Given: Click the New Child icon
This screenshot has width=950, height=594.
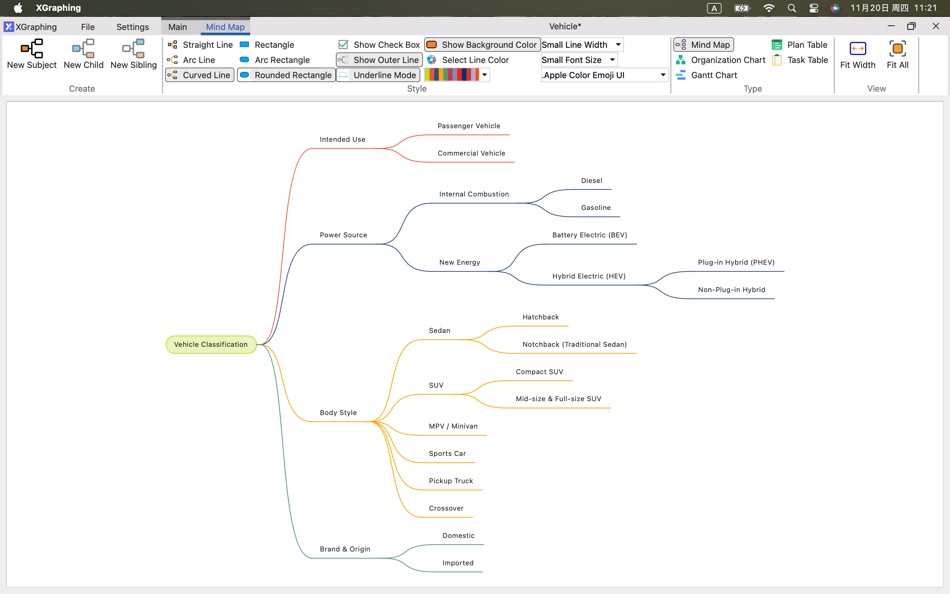Looking at the screenshot, I should point(83,53).
